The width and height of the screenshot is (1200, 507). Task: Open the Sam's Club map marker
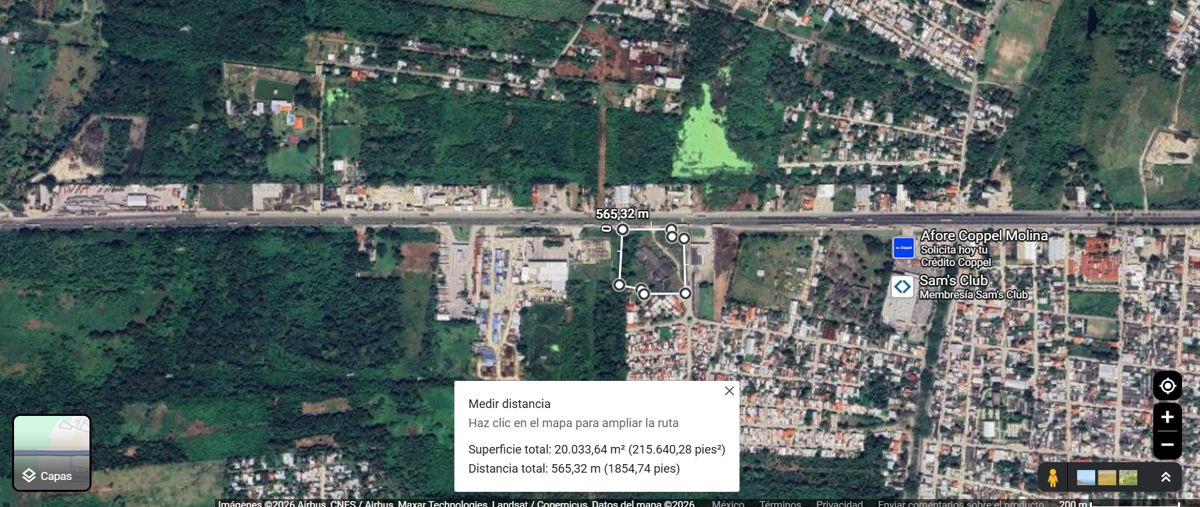[x=902, y=287]
